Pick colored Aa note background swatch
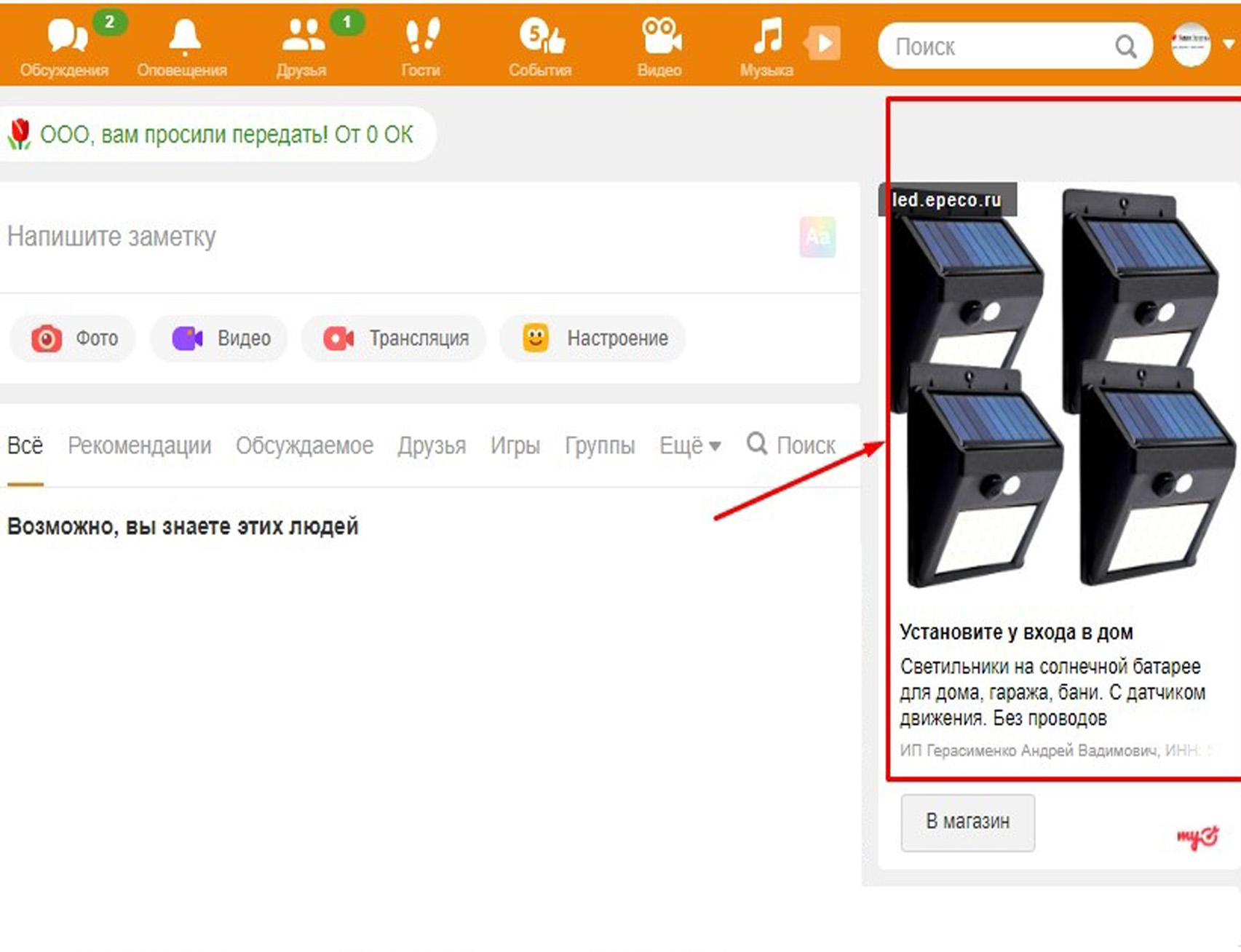 (817, 237)
